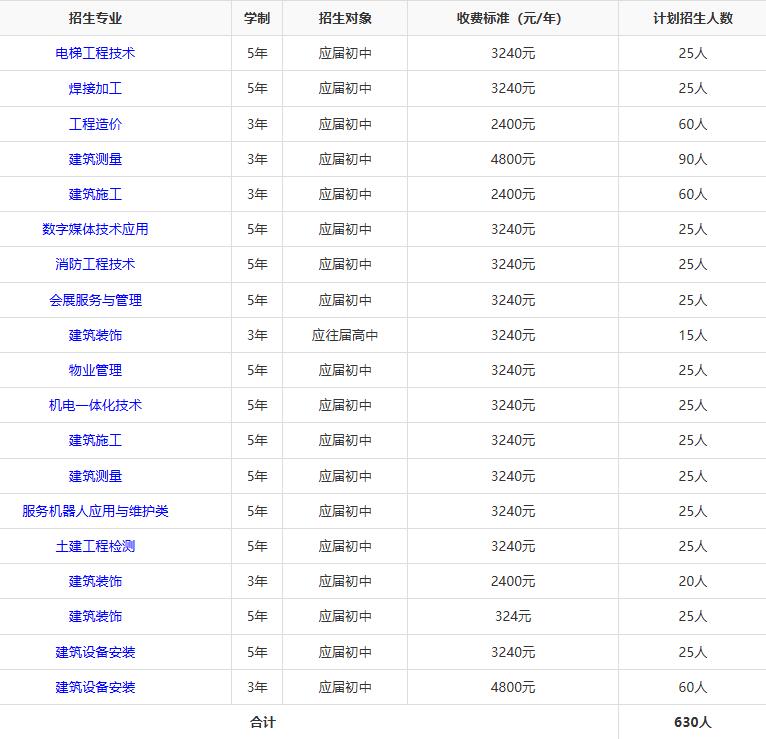Viewport: 766px width, 739px height.
Task: Open the 焊接加工 major link
Action: tap(95, 88)
